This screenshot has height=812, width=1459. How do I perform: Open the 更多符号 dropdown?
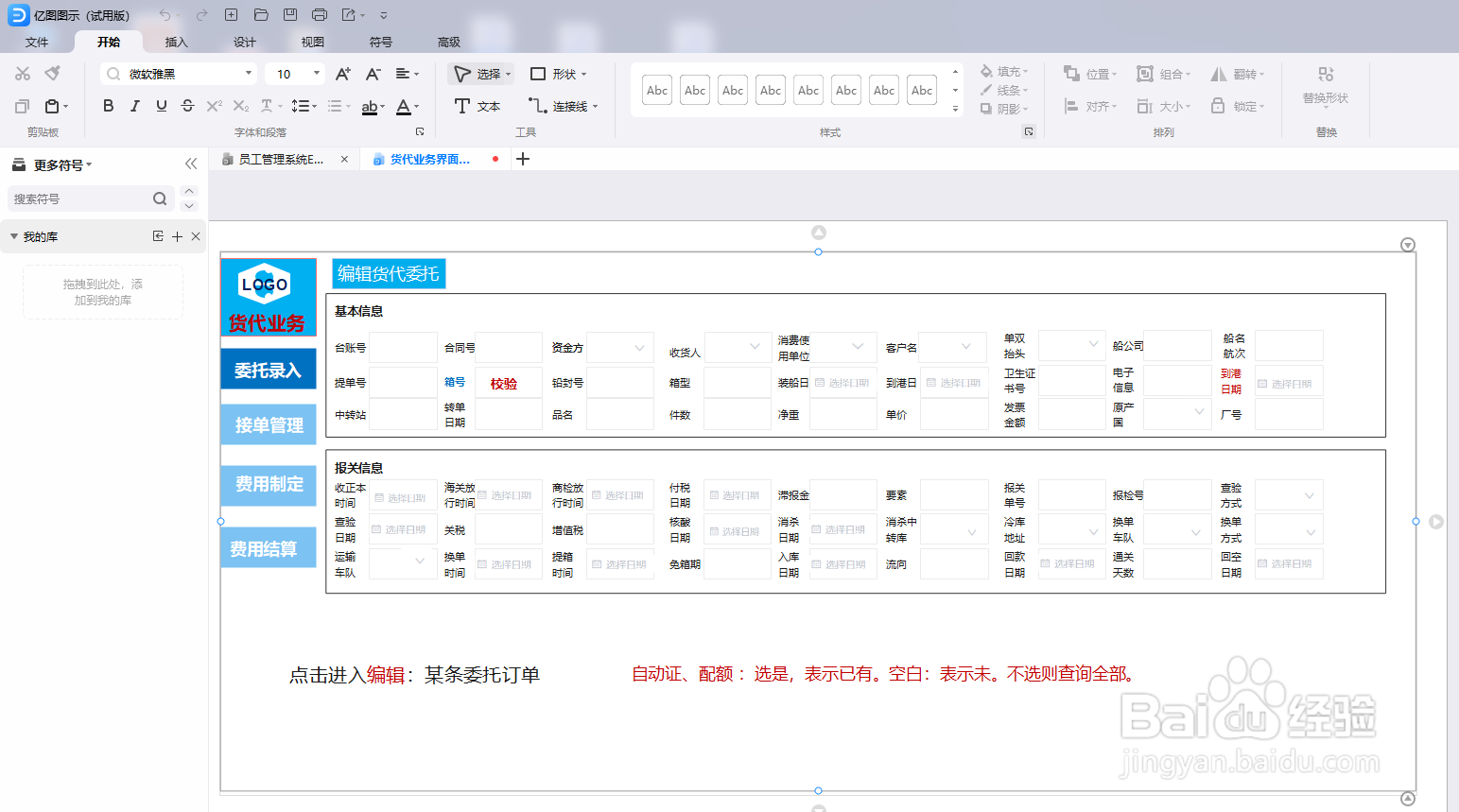tap(53, 164)
